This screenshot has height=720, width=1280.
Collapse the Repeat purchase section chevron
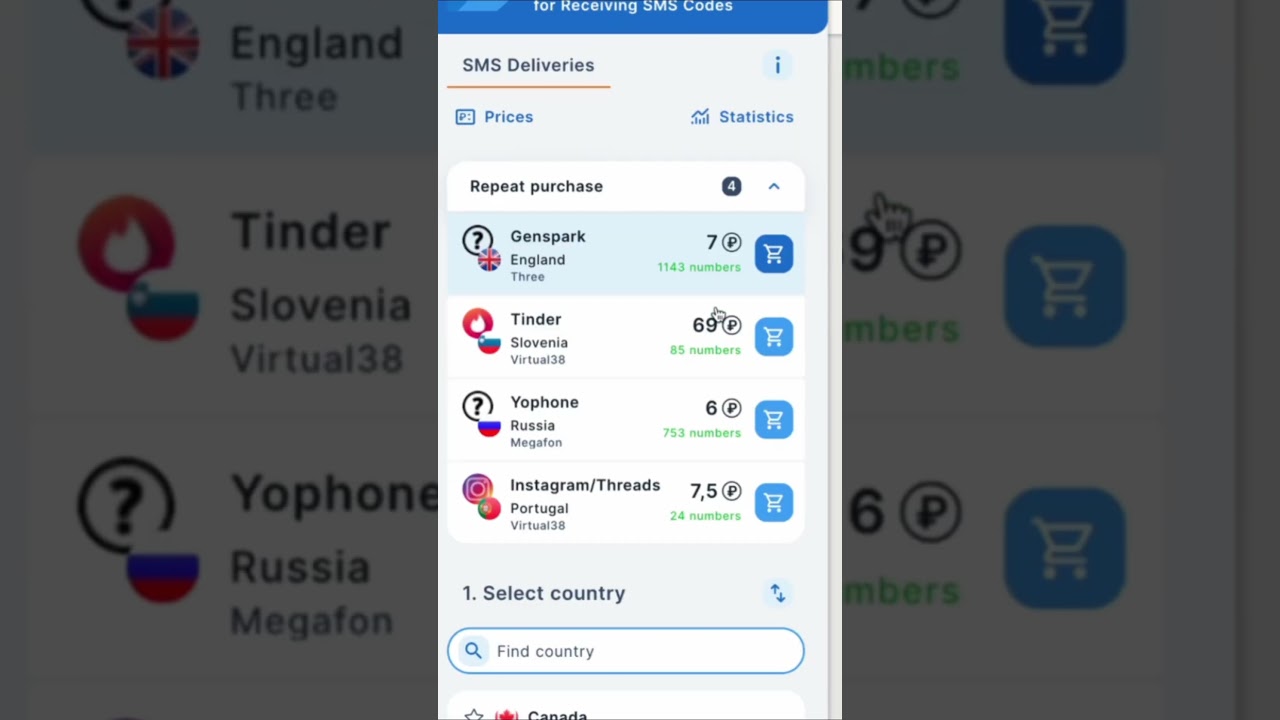click(x=774, y=186)
